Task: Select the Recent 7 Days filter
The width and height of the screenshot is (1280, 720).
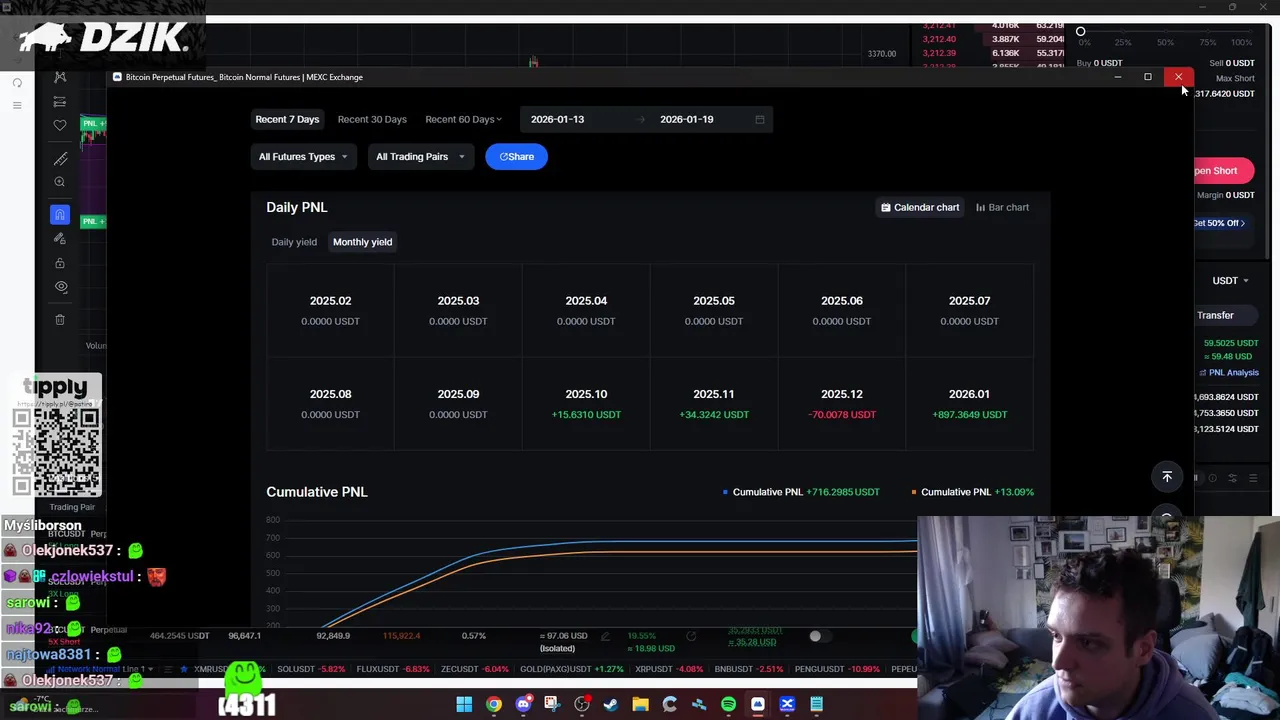Action: pyautogui.click(x=287, y=119)
